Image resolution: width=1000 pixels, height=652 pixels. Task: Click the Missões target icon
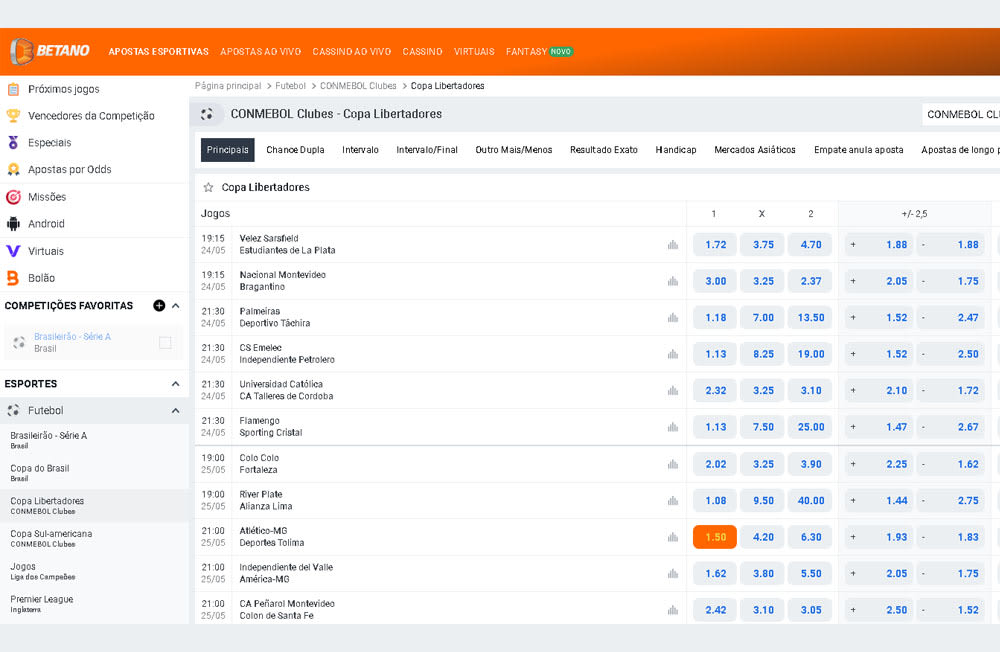pyautogui.click(x=13, y=197)
